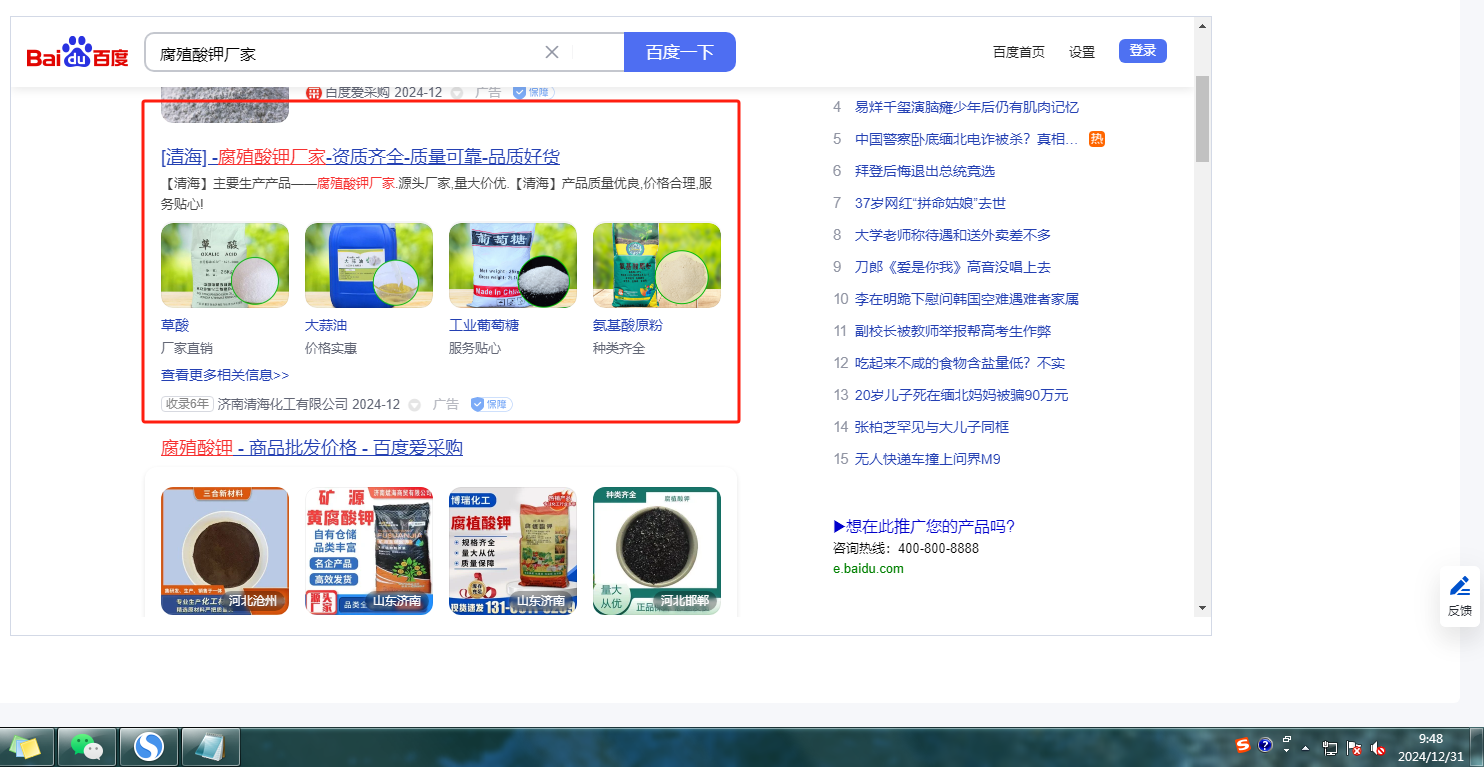
Task: Click the 收录6年 tag
Action: coord(187,404)
